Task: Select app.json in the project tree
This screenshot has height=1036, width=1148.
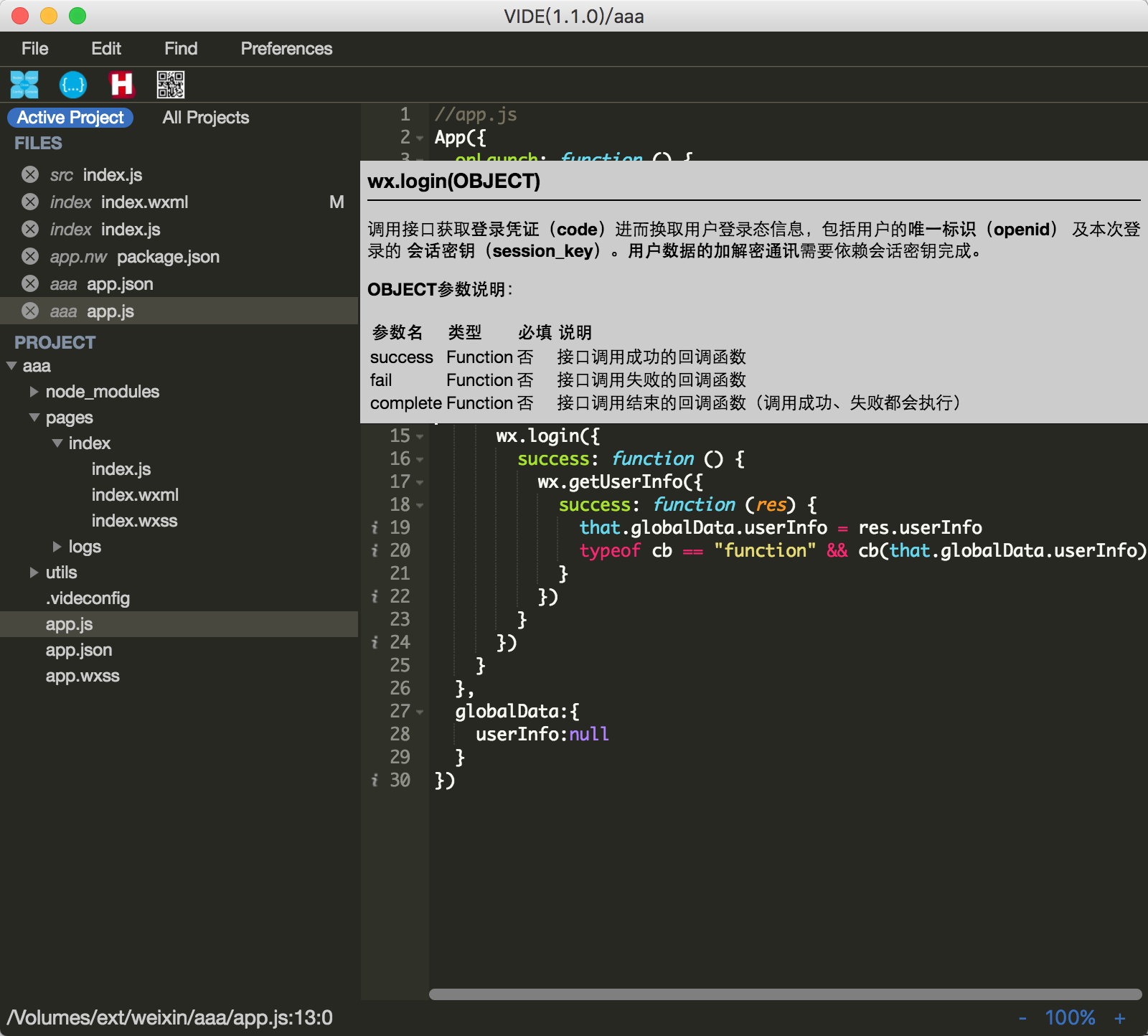Action: click(x=79, y=650)
